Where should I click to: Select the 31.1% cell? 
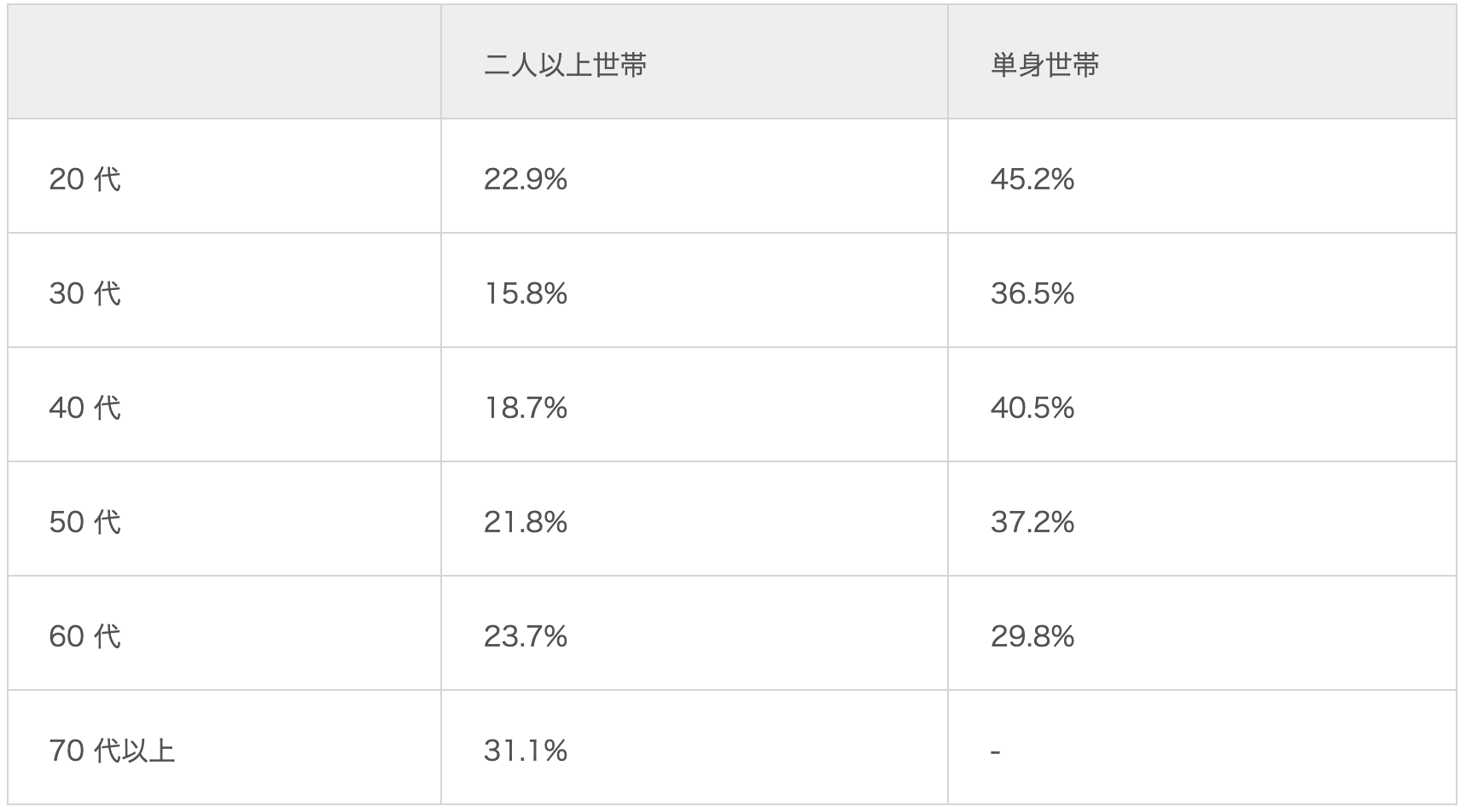click(525, 751)
